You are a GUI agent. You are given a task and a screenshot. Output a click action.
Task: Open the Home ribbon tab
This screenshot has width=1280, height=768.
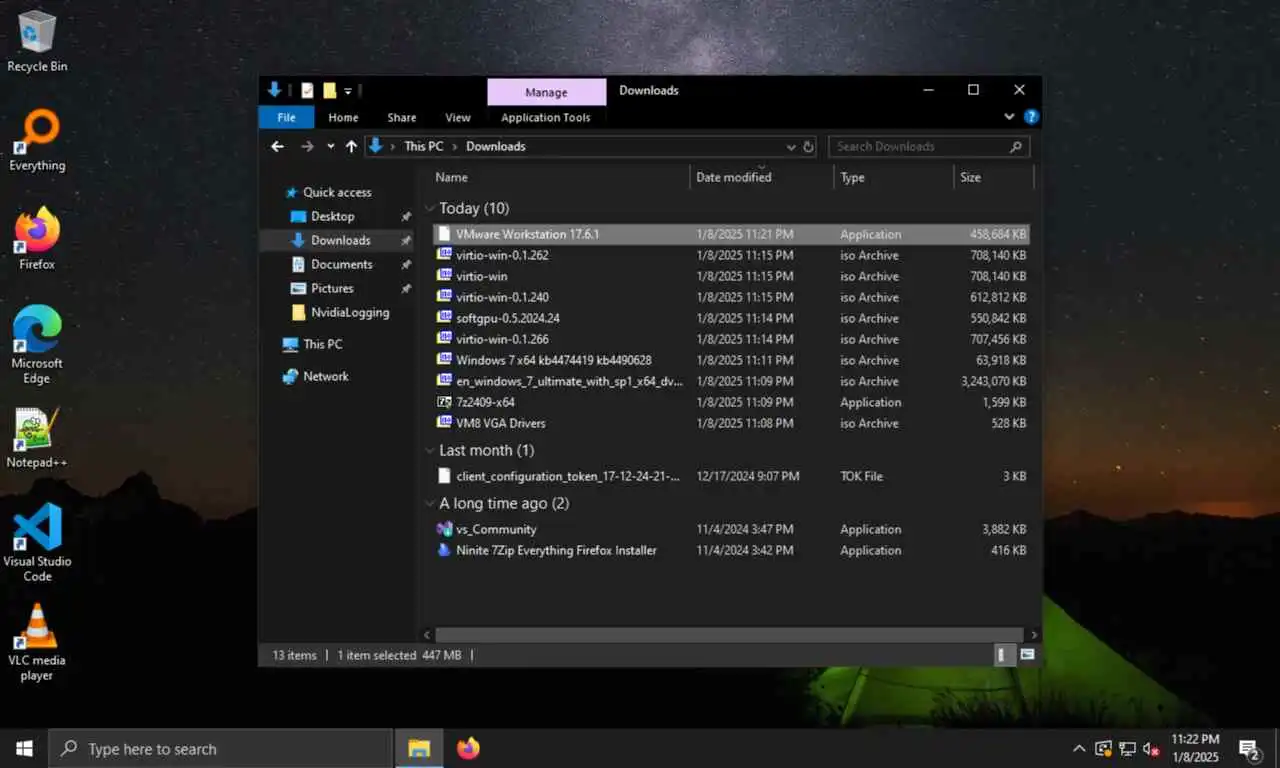tap(343, 117)
